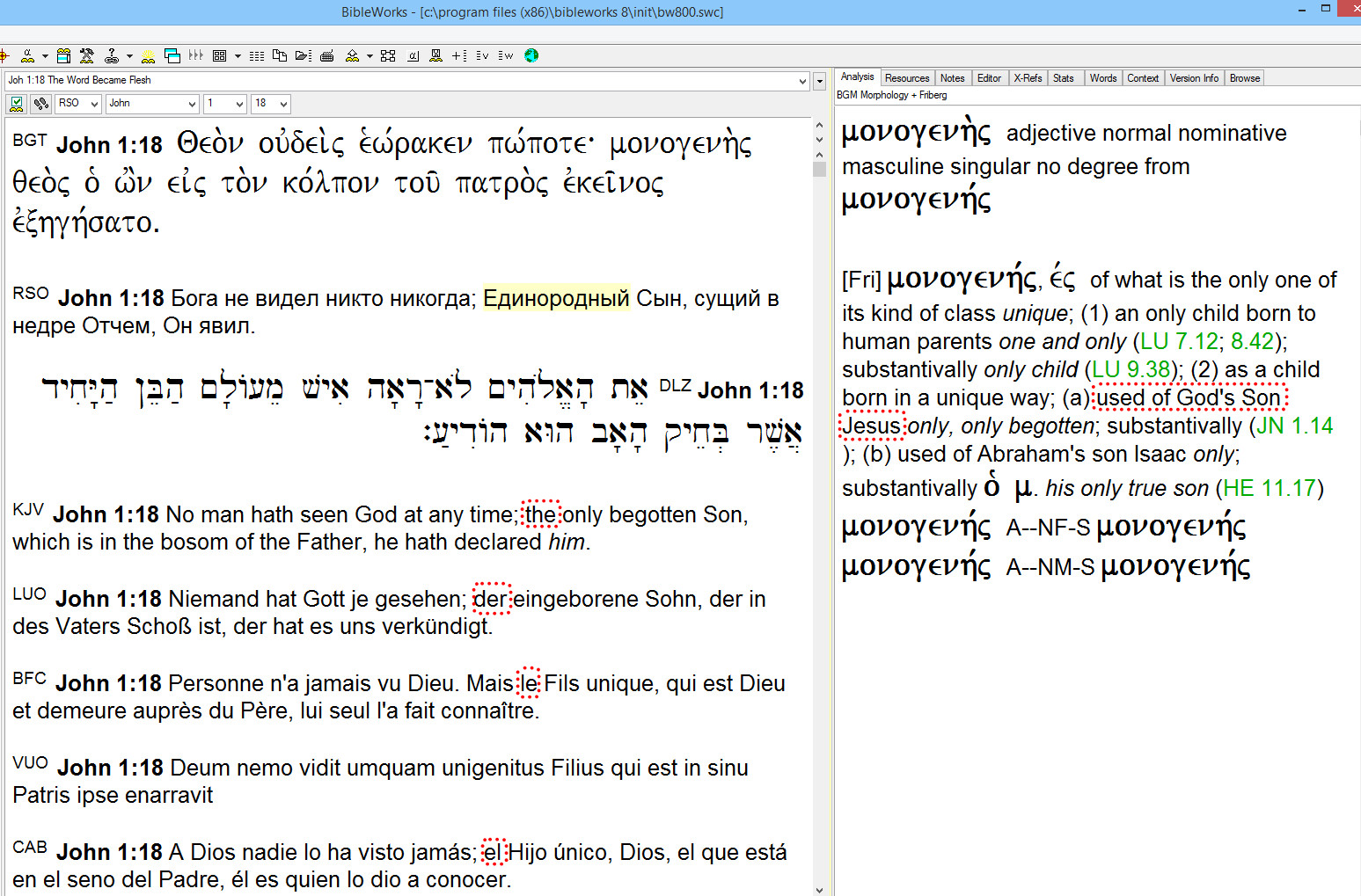1361x896 pixels.
Task: Click the red crosshair toolbar icon
Action: (4, 55)
